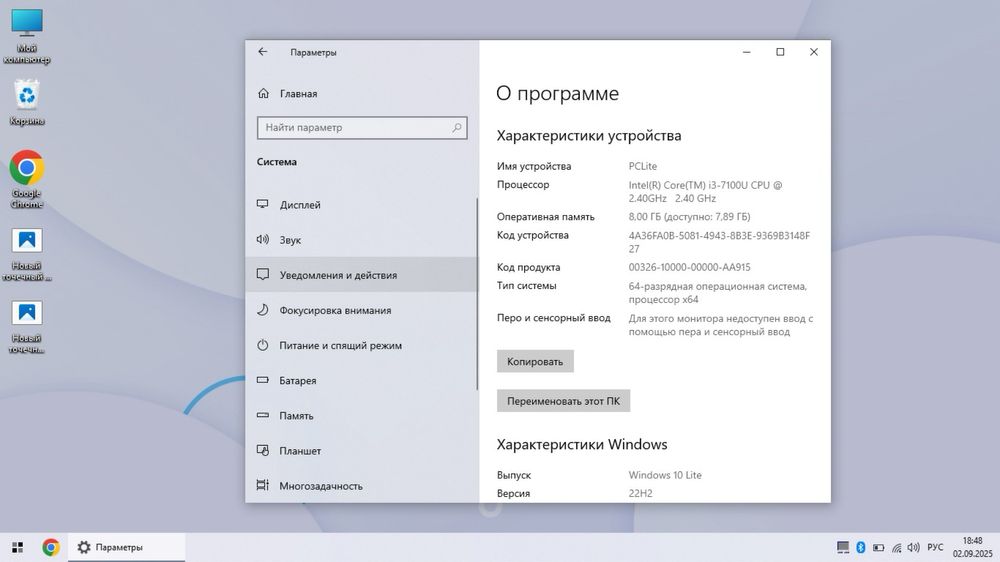The image size is (1000, 562).
Task: Click the processor value Intel Core i3-7100U
Action: (705, 191)
